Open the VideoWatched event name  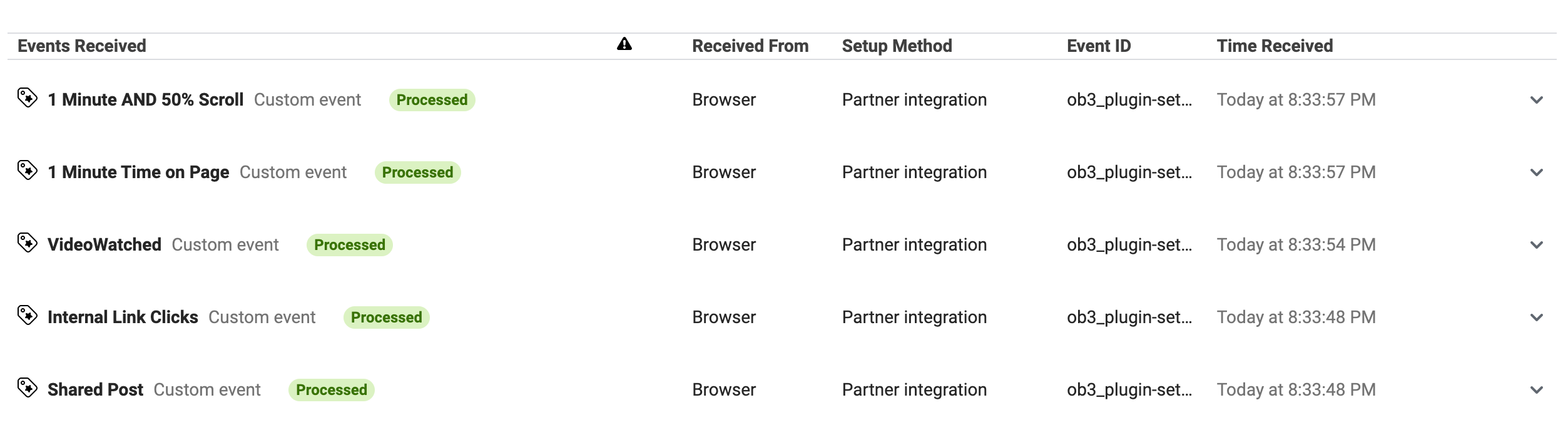point(104,245)
